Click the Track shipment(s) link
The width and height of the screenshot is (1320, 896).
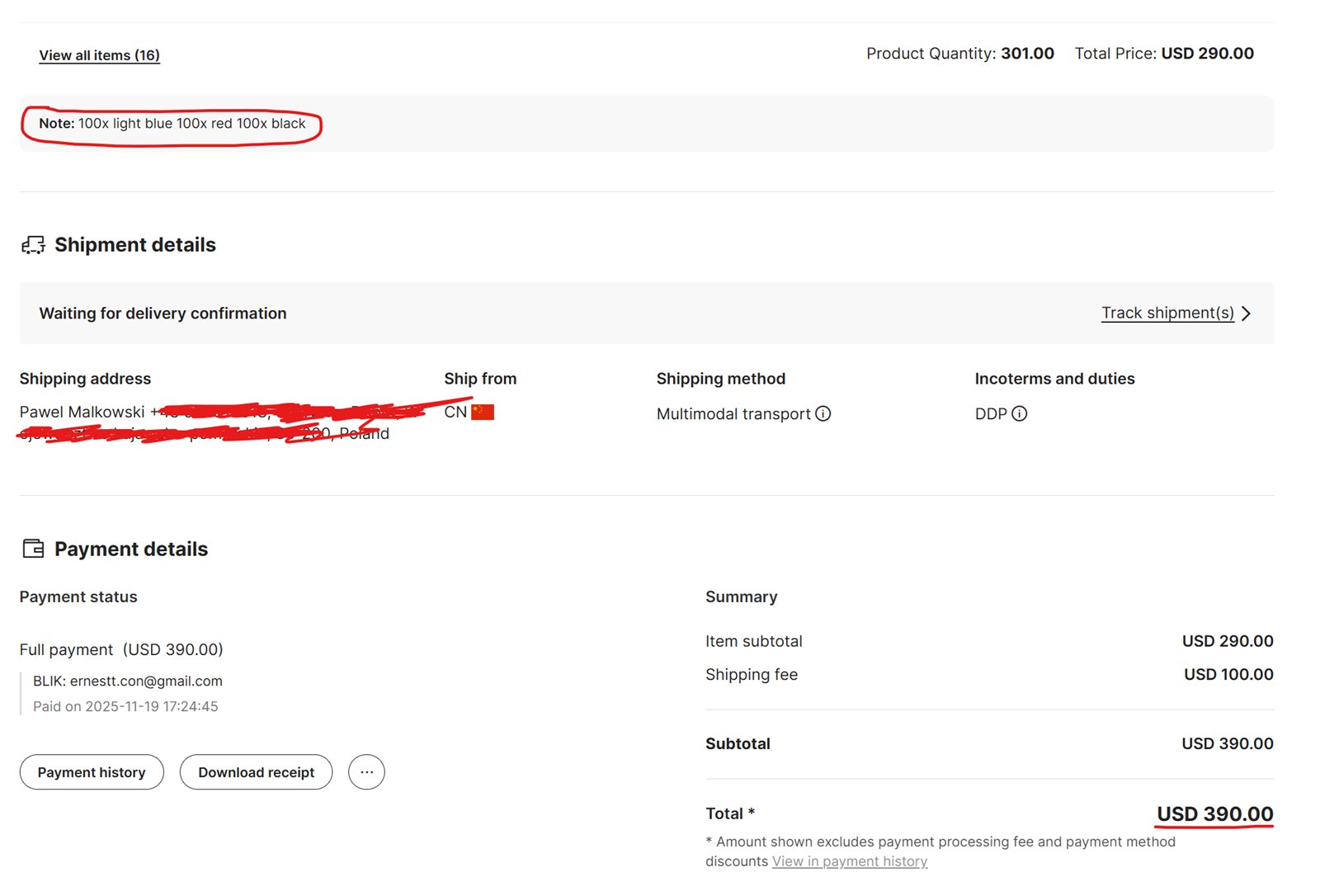1167,313
